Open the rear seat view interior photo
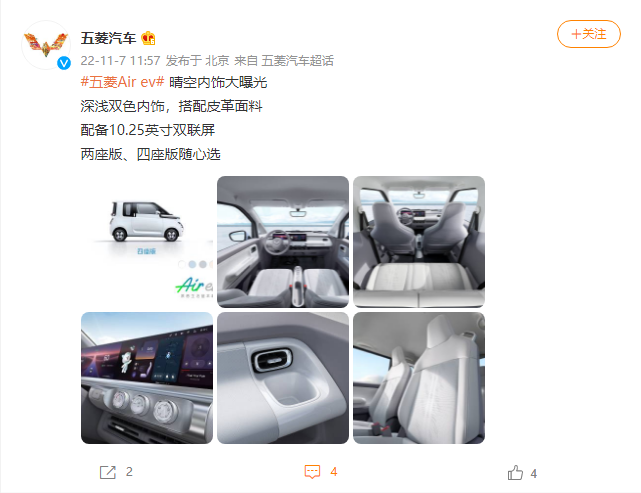 [419, 242]
